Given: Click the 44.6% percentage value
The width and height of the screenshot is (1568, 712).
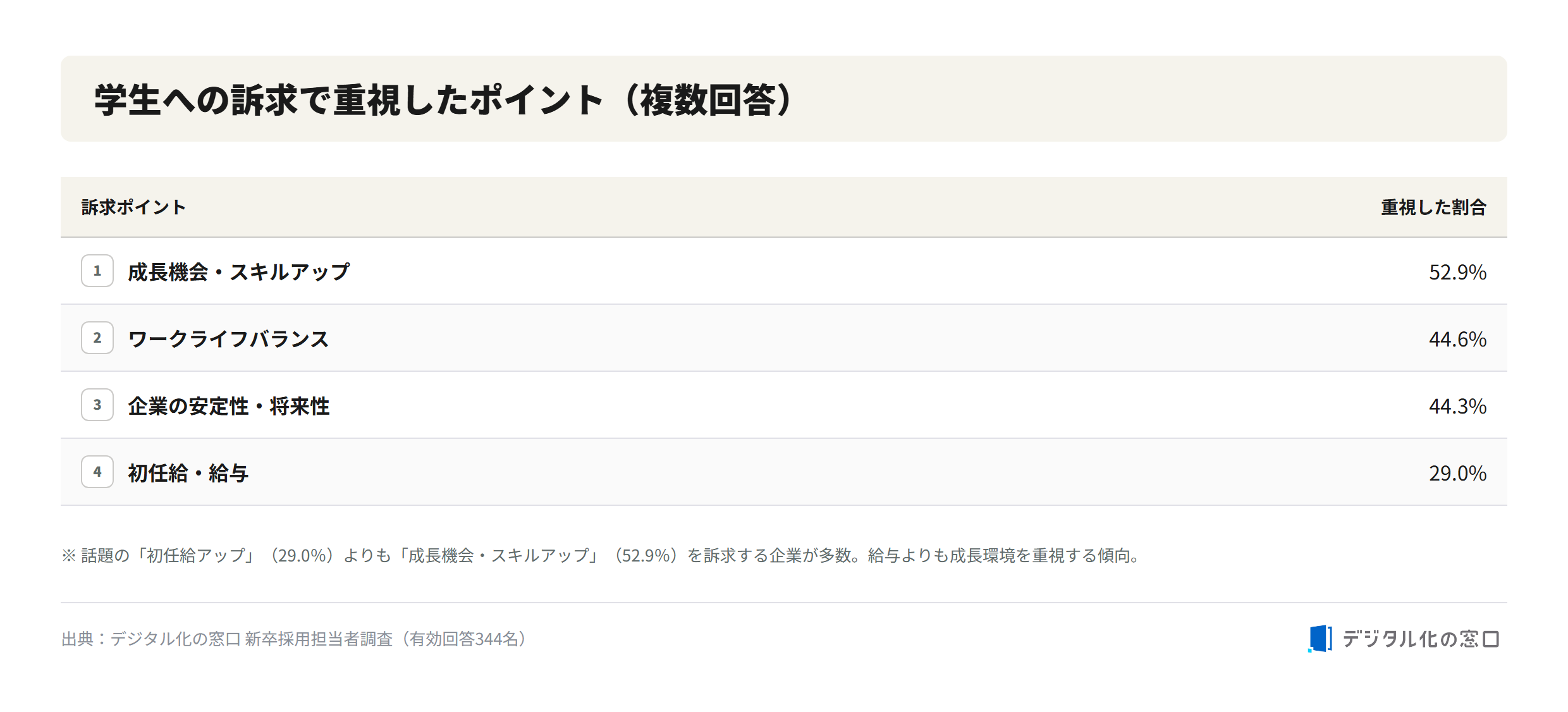Looking at the screenshot, I should [x=1457, y=339].
